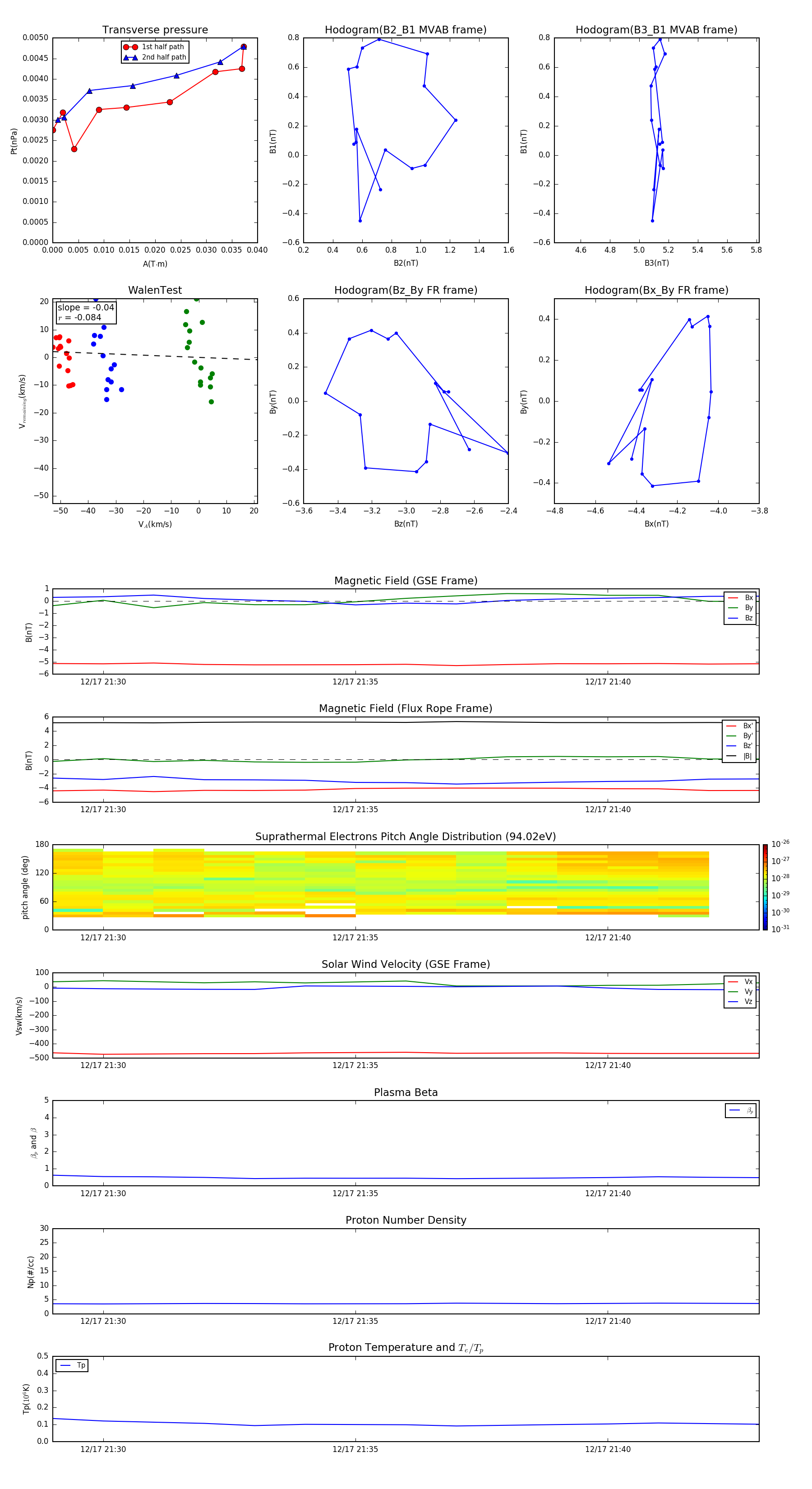Click the 'By' entry in GSE legend
The width and height of the screenshot is (812, 1489).
pyautogui.click(x=741, y=608)
